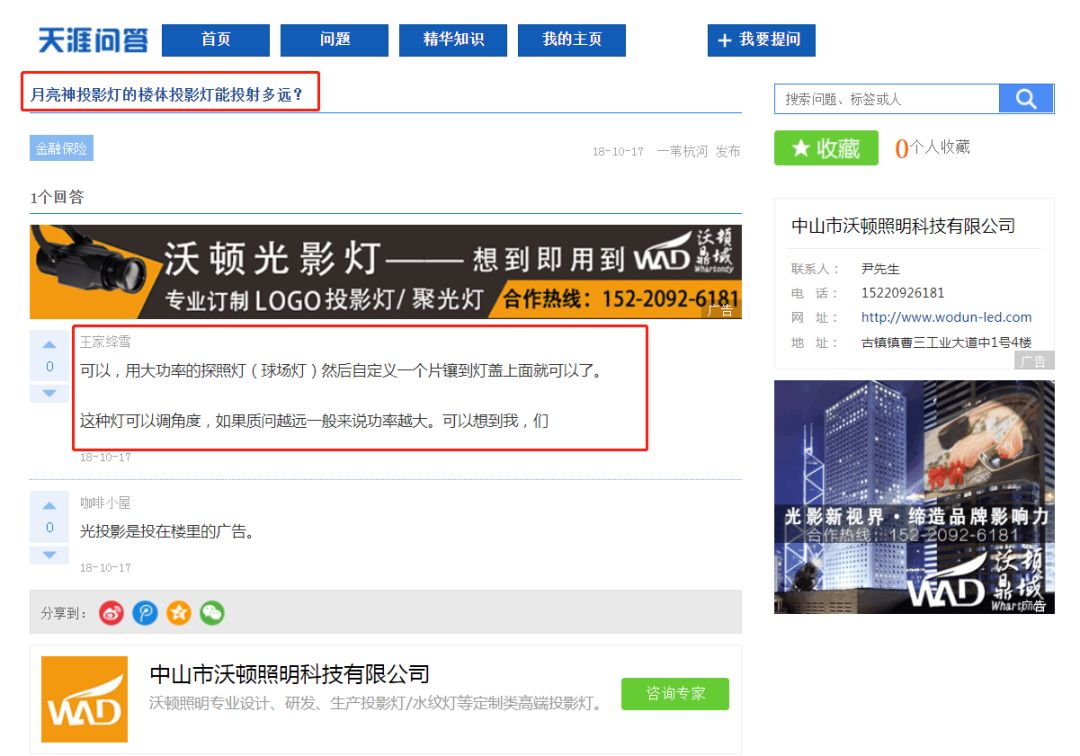Upvote the answer by 咖啡小屋
The image size is (1080, 756).
[x=49, y=505]
